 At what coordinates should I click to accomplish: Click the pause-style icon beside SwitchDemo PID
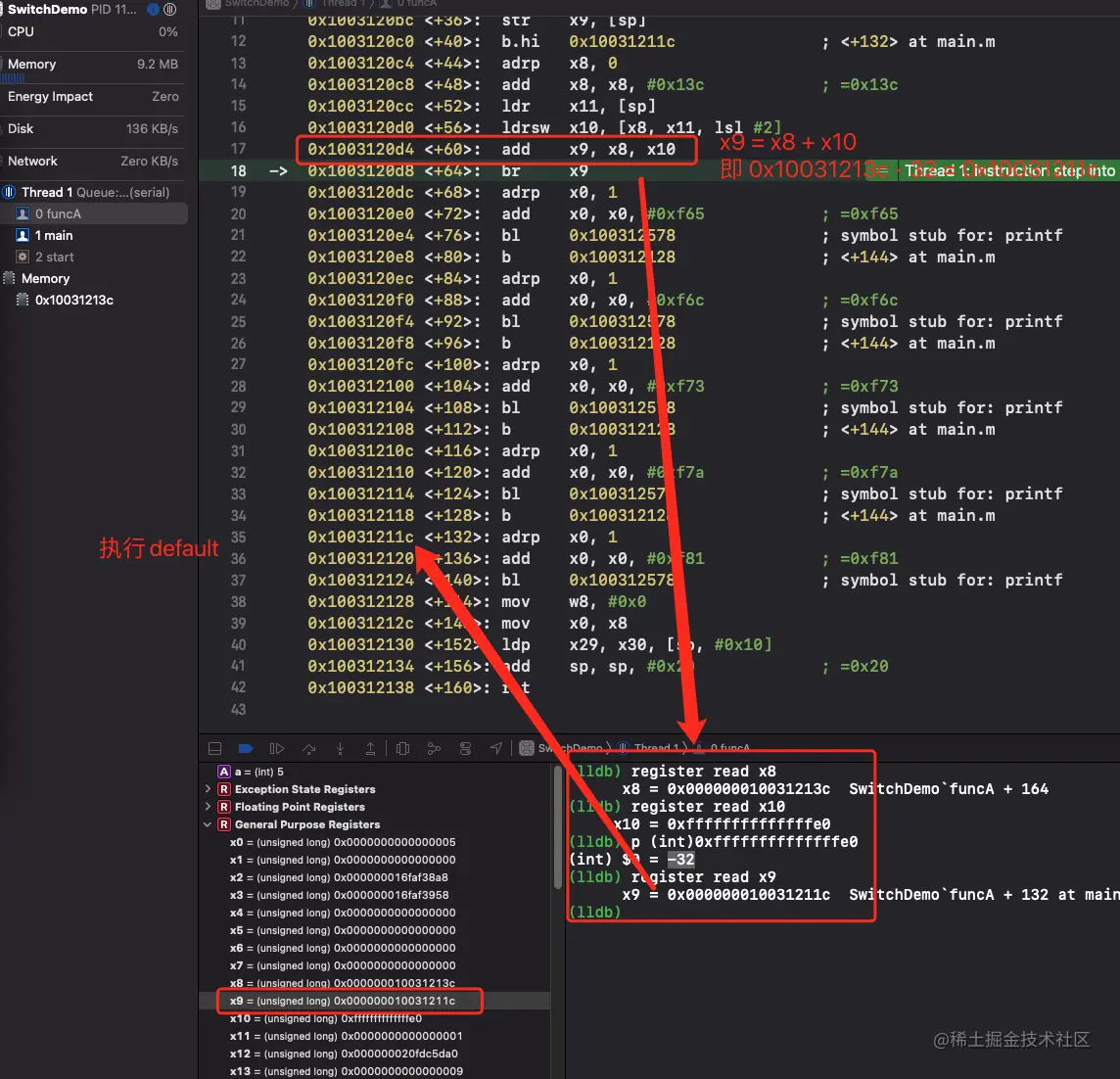[170, 9]
